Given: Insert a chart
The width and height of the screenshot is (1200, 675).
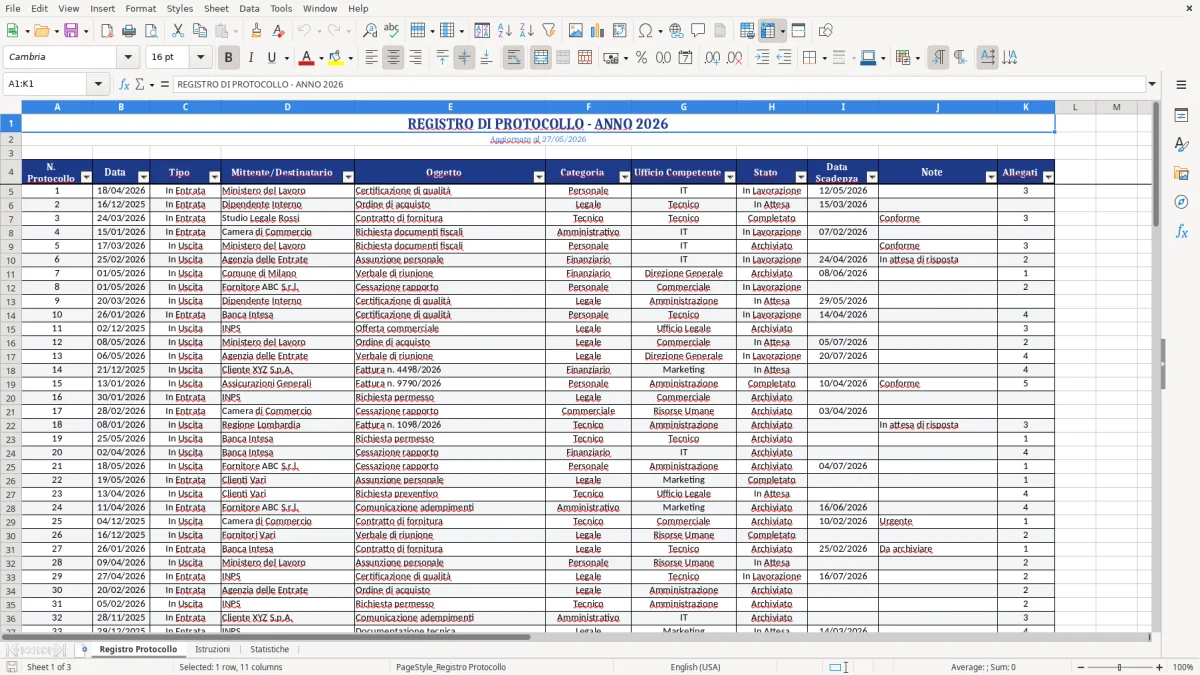Looking at the screenshot, I should 598,31.
